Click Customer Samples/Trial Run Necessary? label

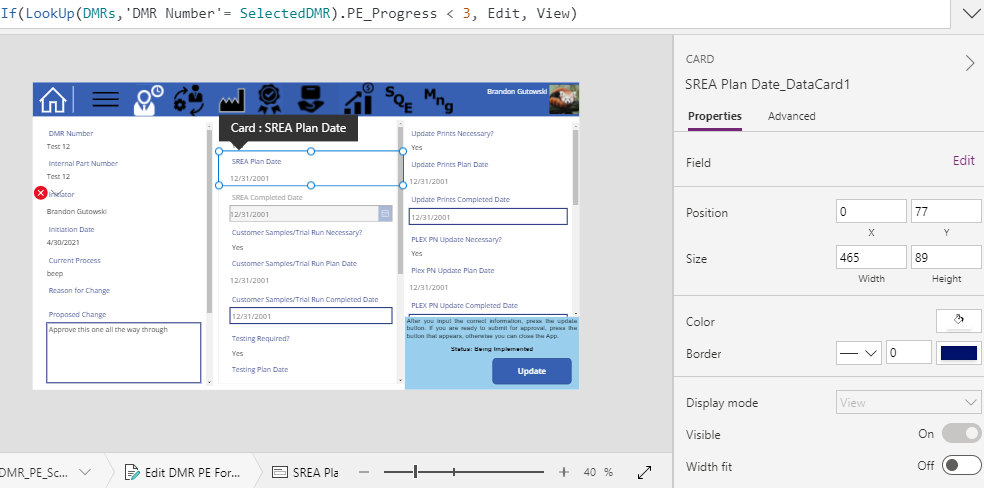(x=297, y=232)
